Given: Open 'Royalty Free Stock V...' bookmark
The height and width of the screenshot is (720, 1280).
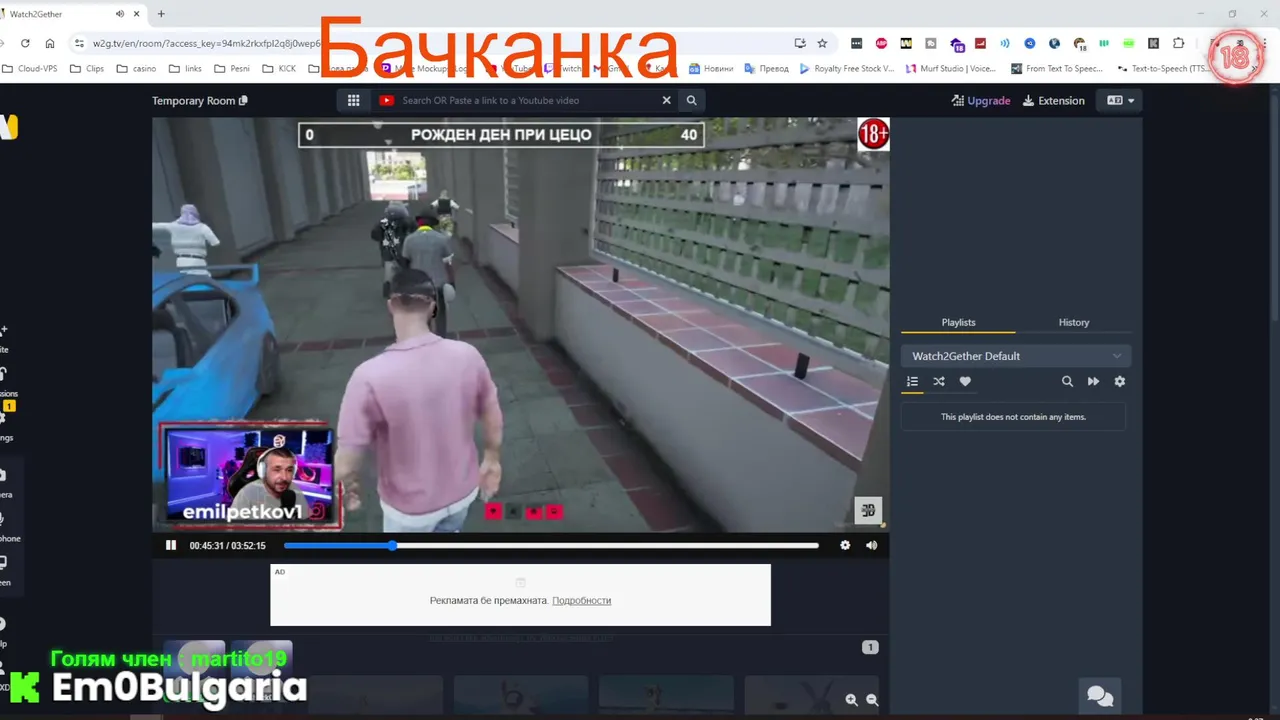Looking at the screenshot, I should (x=847, y=69).
